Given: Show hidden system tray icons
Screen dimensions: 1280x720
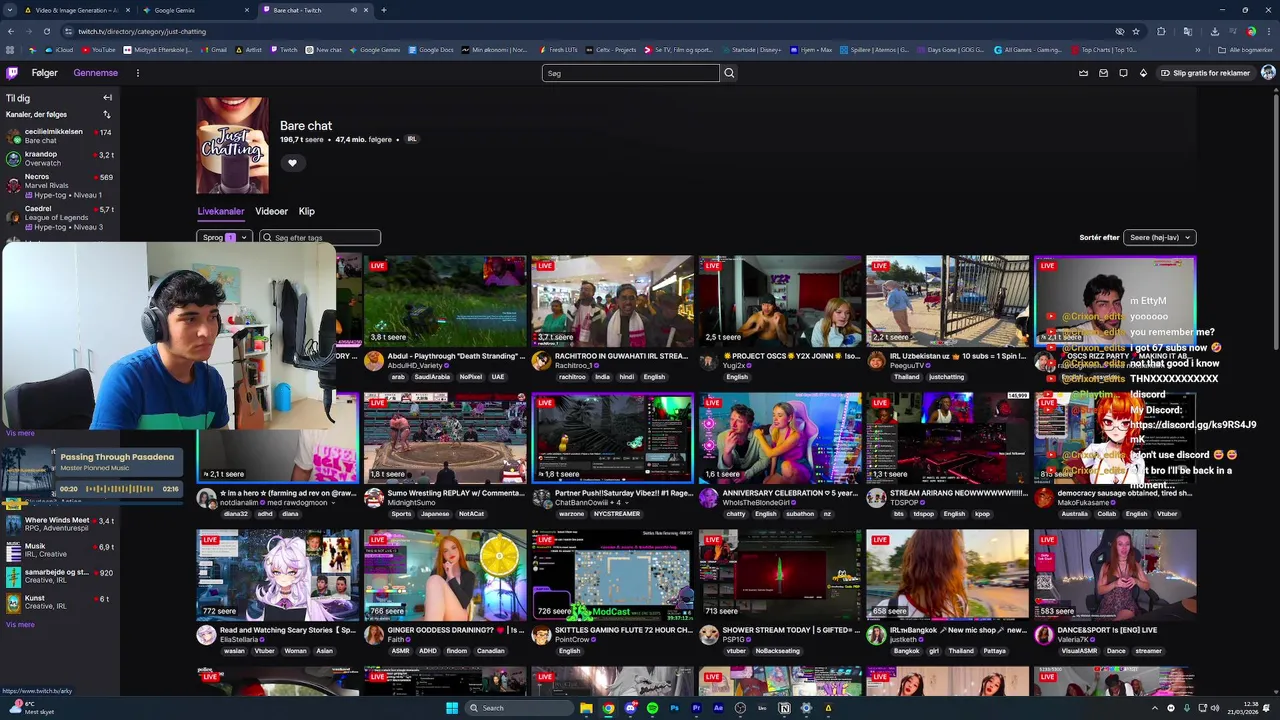Looking at the screenshot, I should point(1155,708).
